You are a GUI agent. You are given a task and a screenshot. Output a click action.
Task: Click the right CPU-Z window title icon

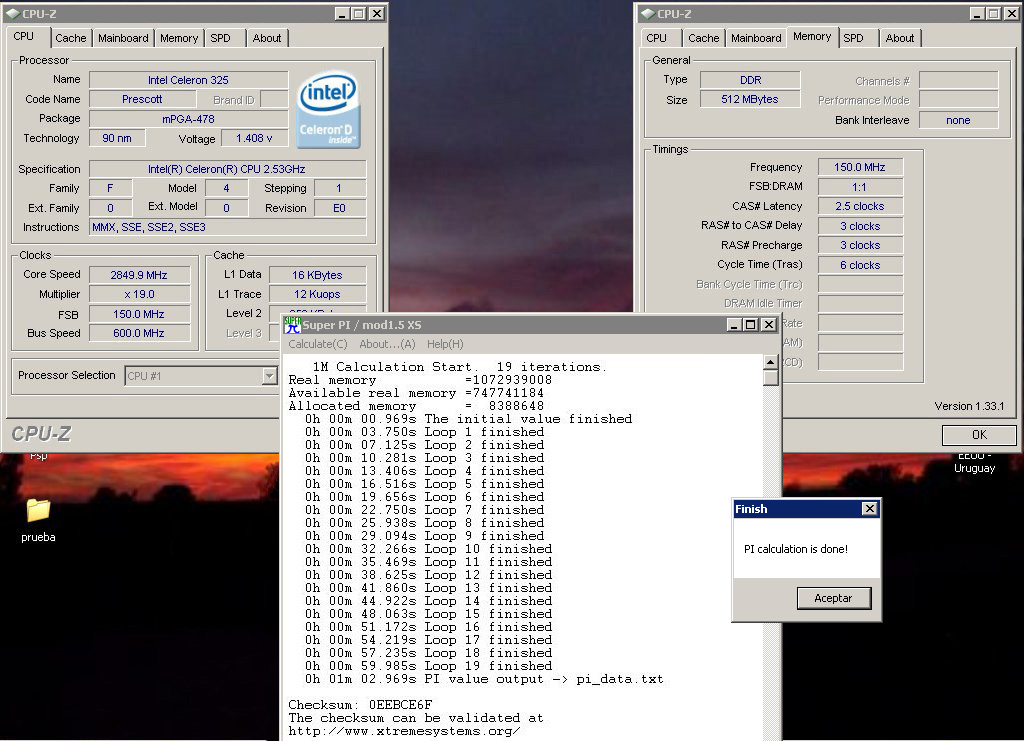coord(647,14)
